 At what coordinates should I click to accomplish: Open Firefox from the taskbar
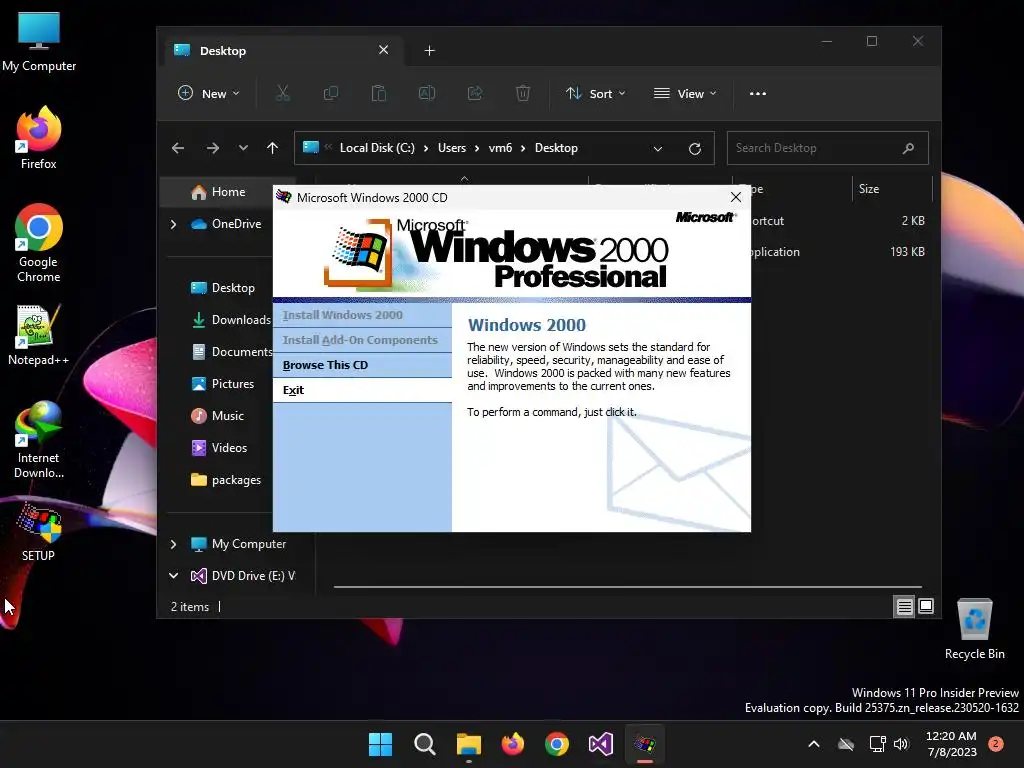(513, 744)
